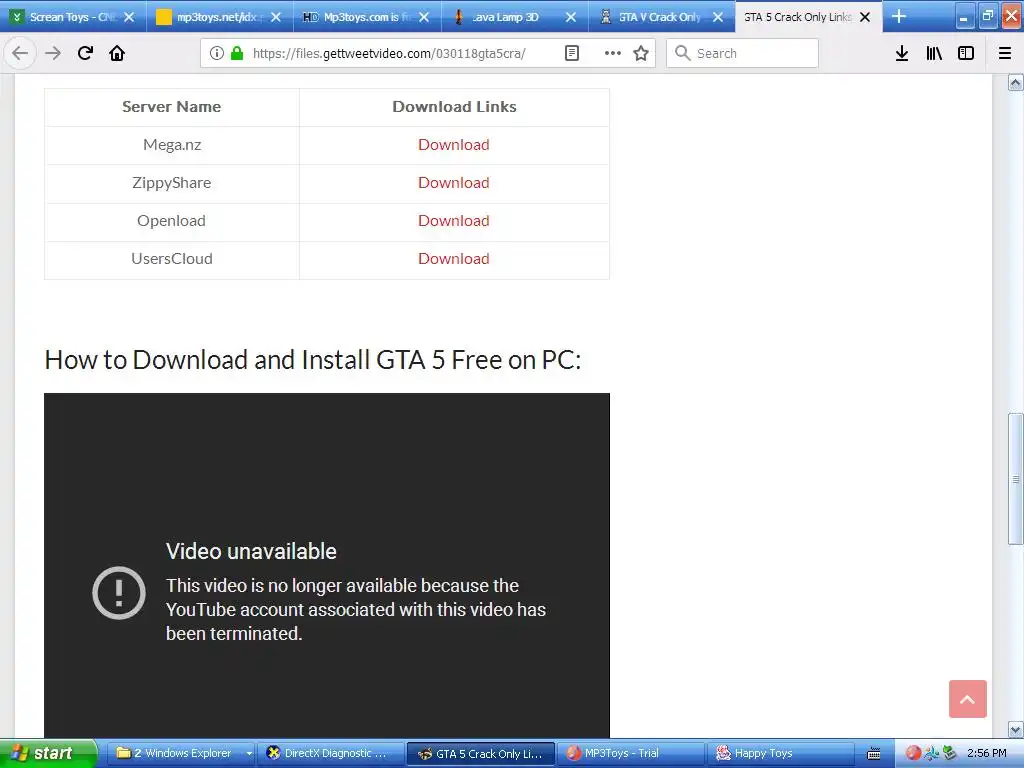Click the page scrollbar down arrow
This screenshot has width=1024, height=768.
pyautogui.click(x=1016, y=729)
